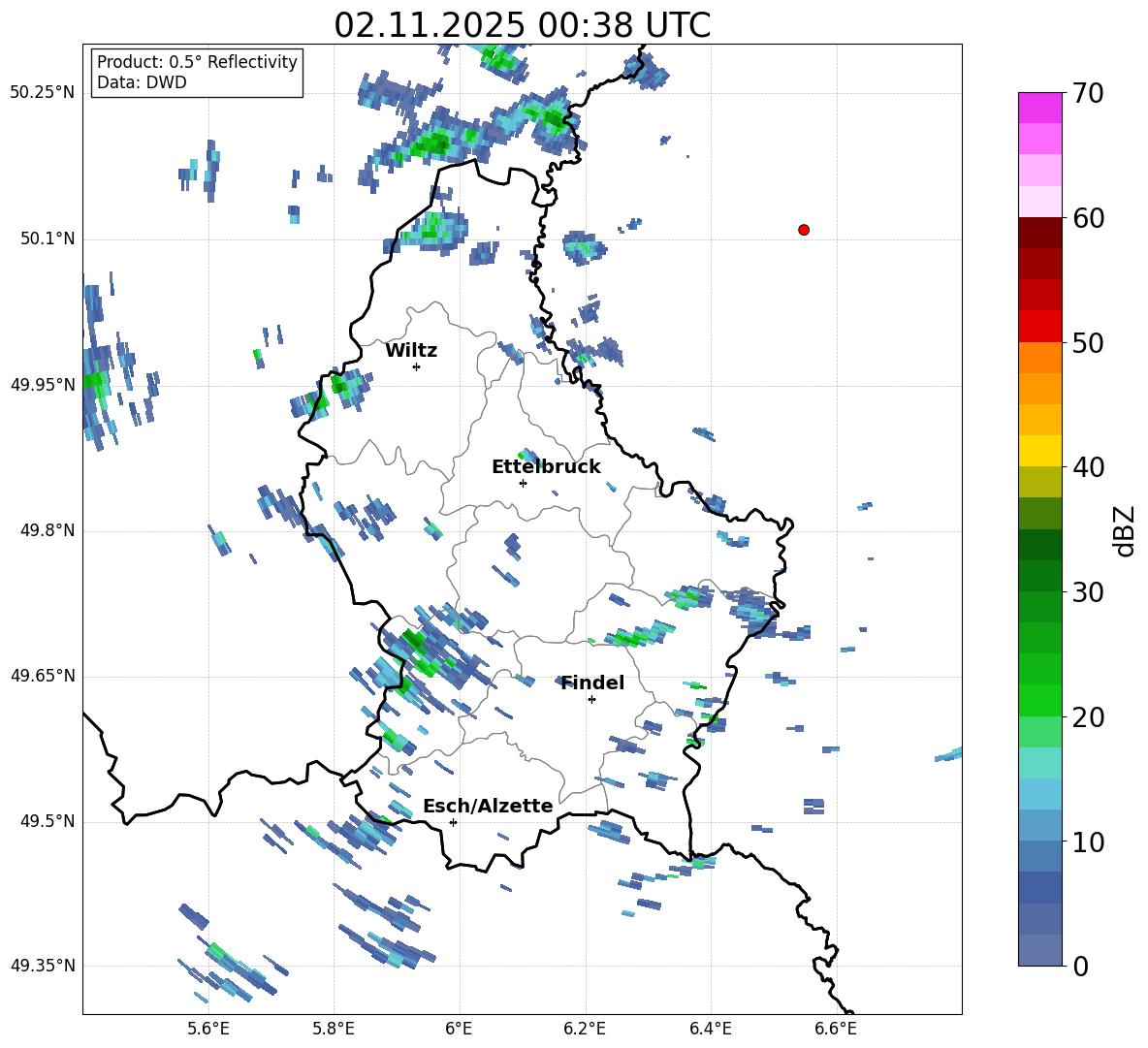Click the Product 0.5° Reflectivity info box
1148x1048 pixels.
click(x=197, y=63)
